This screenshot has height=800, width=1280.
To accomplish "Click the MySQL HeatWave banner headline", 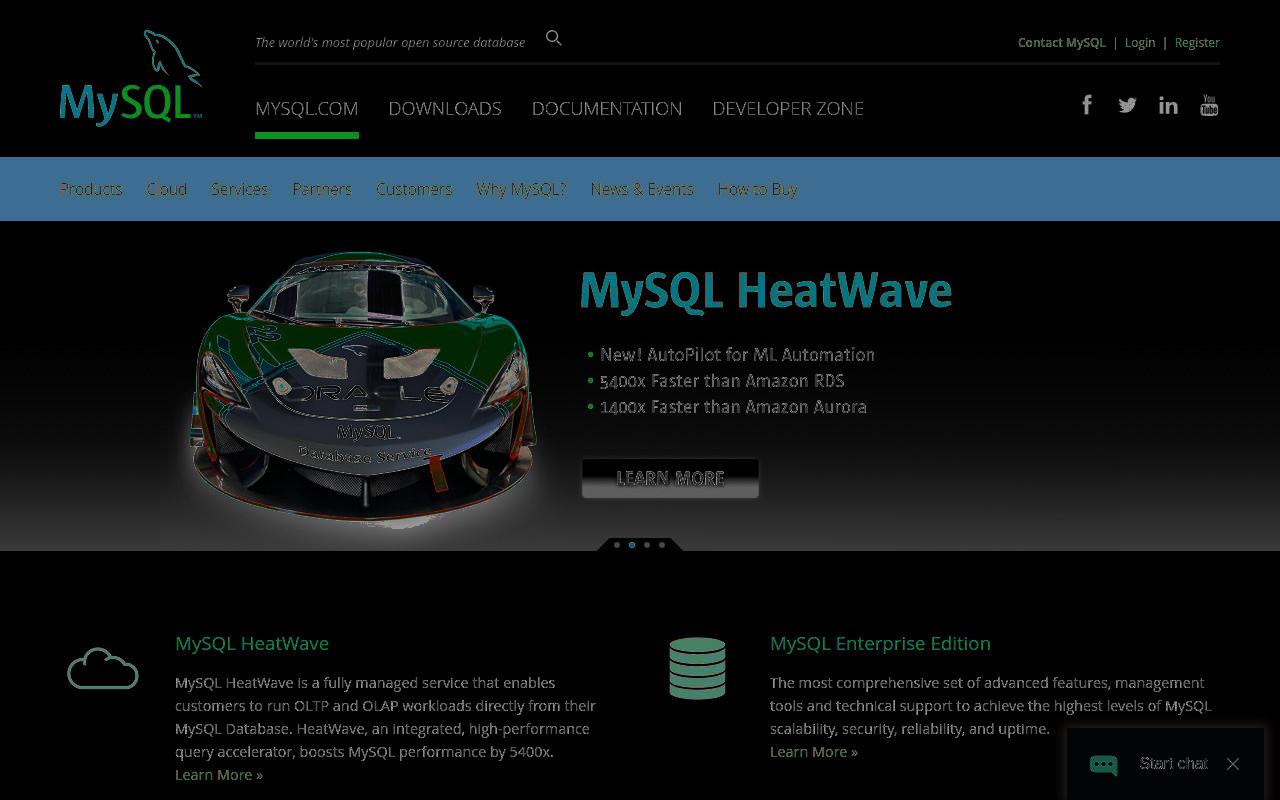I will pyautogui.click(x=766, y=292).
